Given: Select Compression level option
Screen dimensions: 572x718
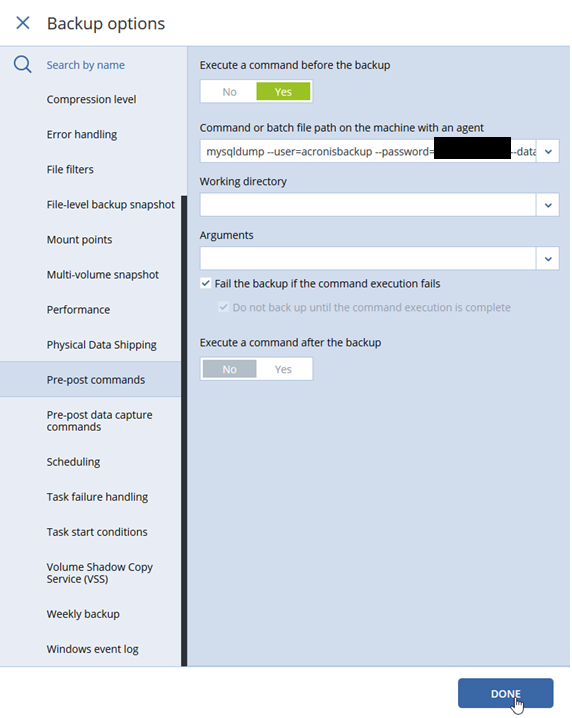Looking at the screenshot, I should coord(91,99).
